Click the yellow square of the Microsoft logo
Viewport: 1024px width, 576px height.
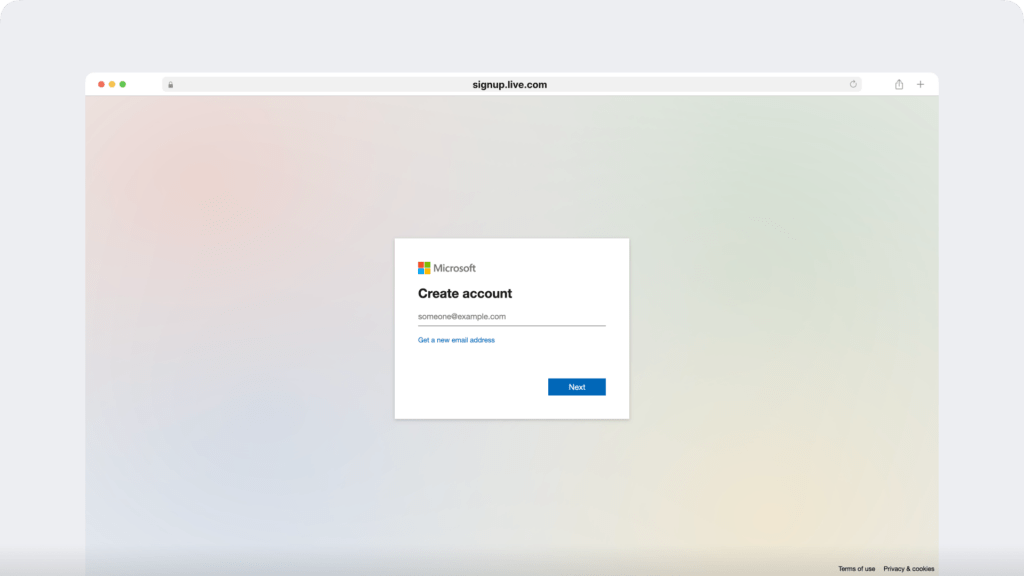(x=427, y=270)
